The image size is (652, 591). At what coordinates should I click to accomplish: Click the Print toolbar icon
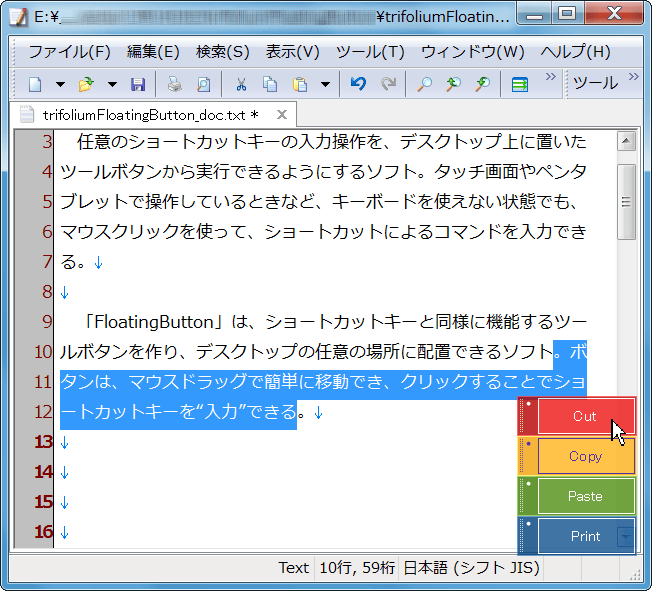[175, 84]
